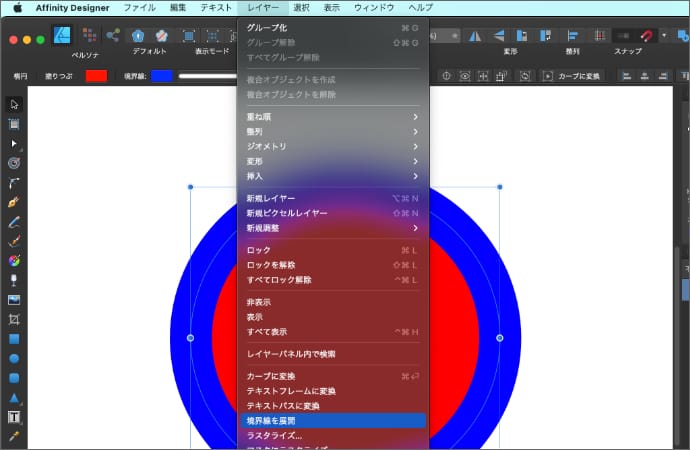Switch to Designer Persona icon
Image resolution: width=690 pixels, height=450 pixels.
coord(62,36)
